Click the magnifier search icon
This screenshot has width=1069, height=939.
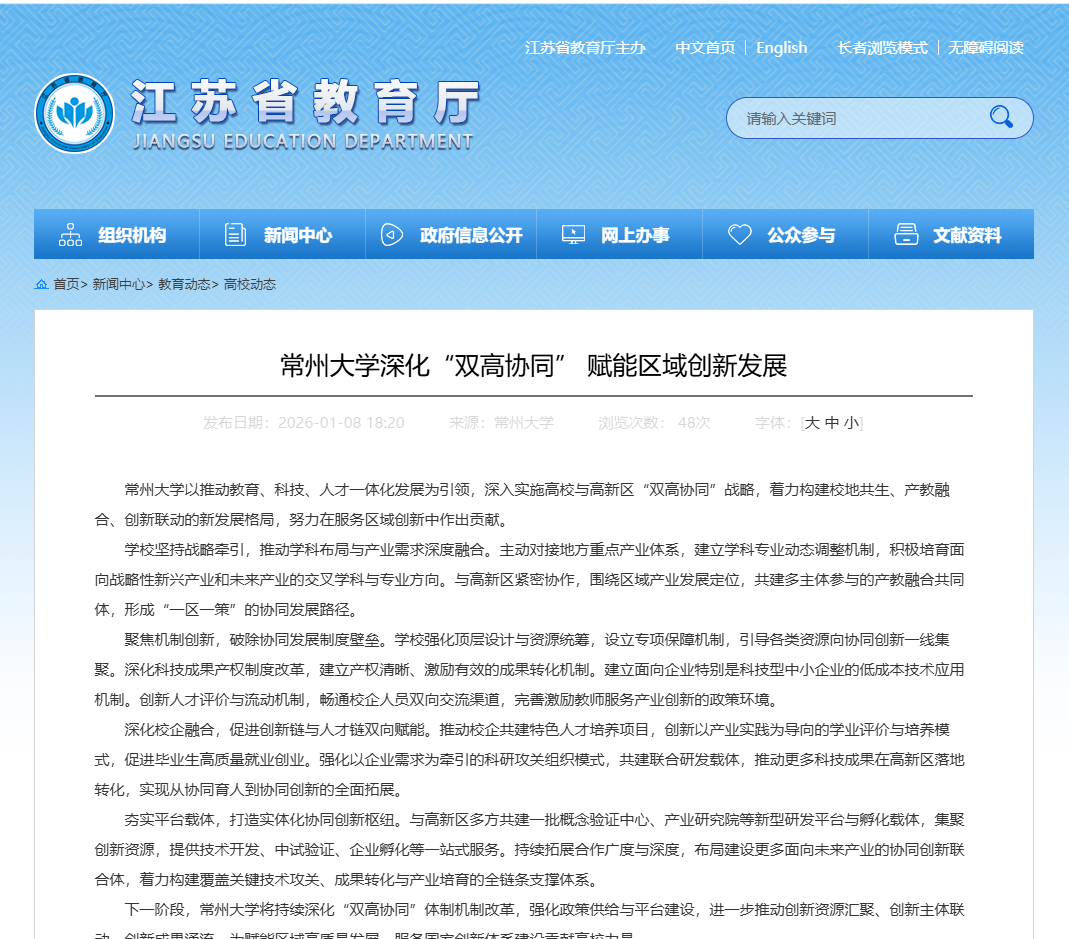coord(1001,118)
